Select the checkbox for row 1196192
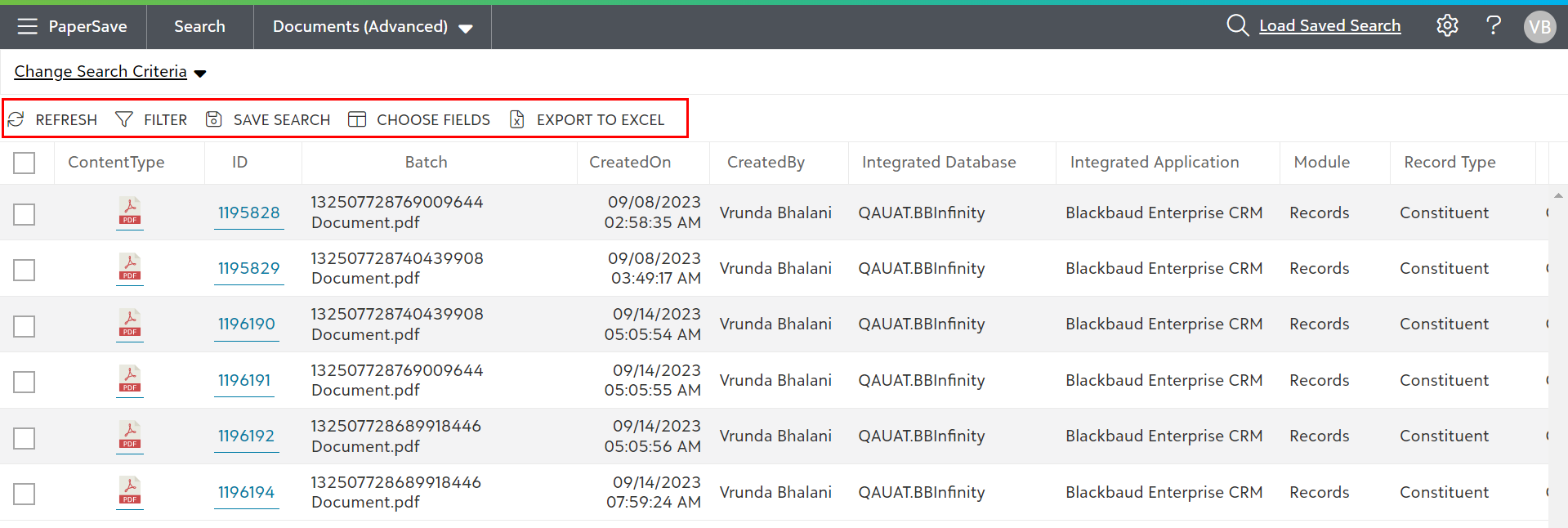Screen dimensions: 1568x528 [25, 438]
